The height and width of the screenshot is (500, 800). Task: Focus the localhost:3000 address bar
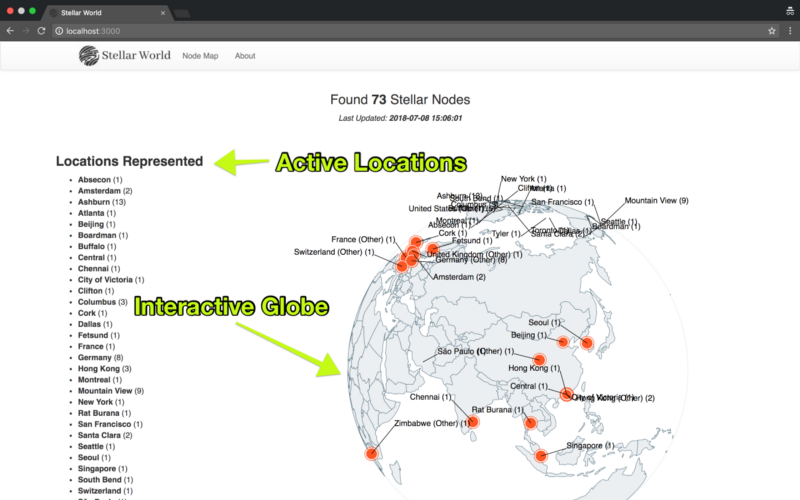click(408, 31)
